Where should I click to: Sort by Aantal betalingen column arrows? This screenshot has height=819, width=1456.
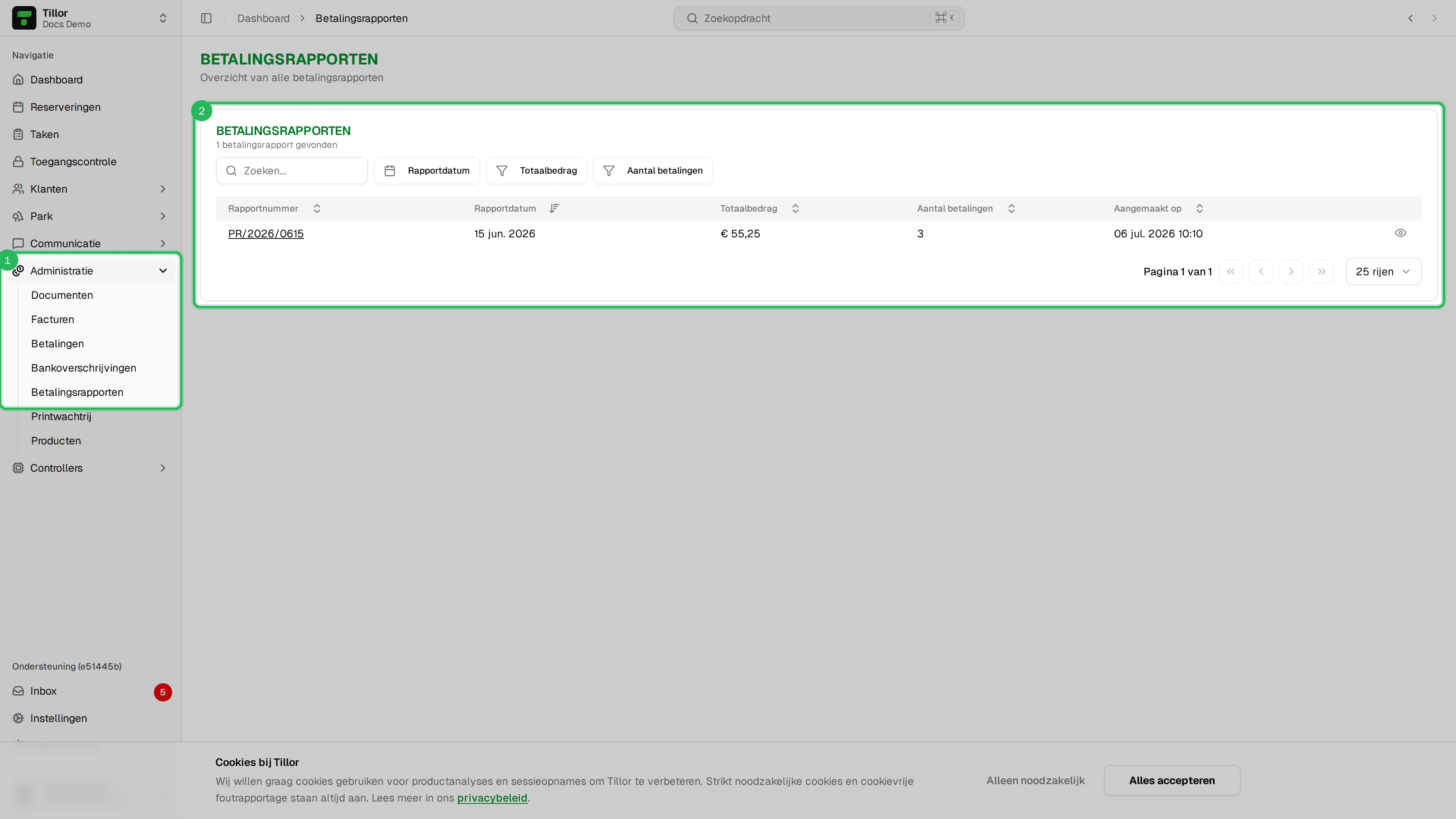(1012, 209)
